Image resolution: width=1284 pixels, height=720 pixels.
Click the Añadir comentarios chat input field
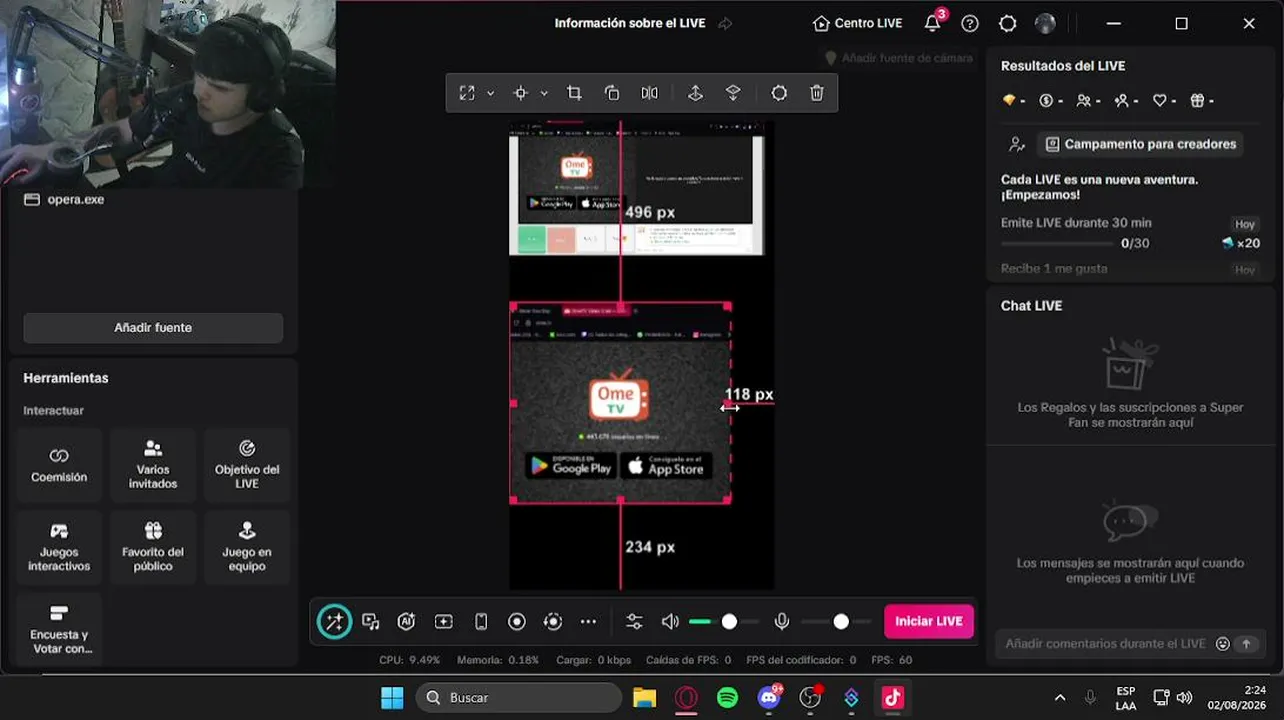click(1105, 644)
